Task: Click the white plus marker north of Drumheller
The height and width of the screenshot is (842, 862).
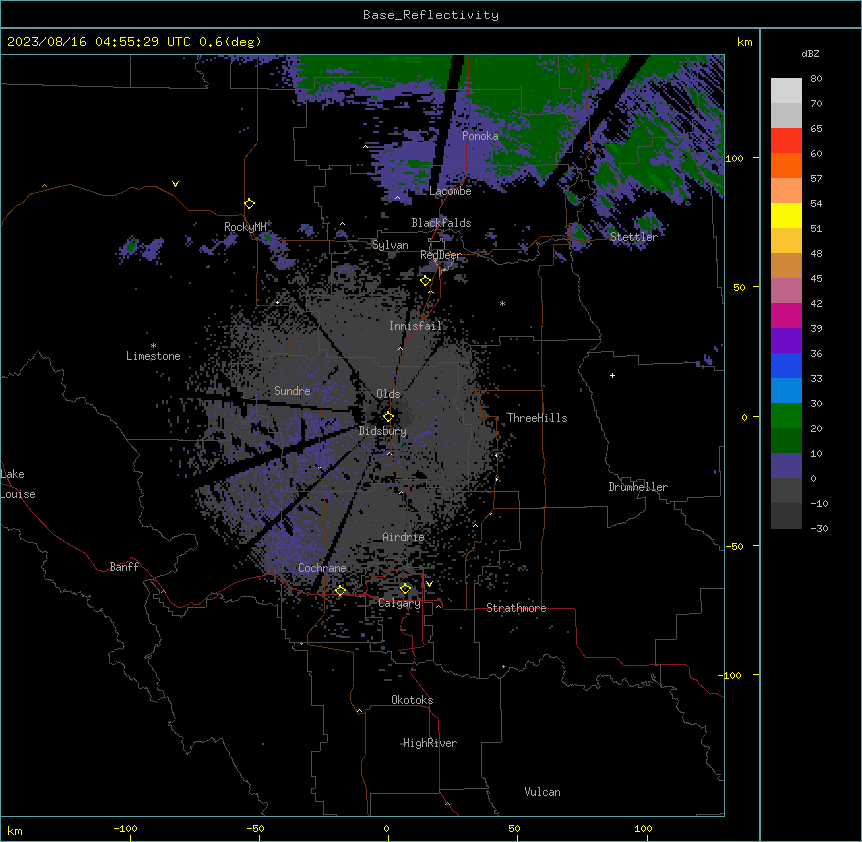Action: [x=612, y=375]
